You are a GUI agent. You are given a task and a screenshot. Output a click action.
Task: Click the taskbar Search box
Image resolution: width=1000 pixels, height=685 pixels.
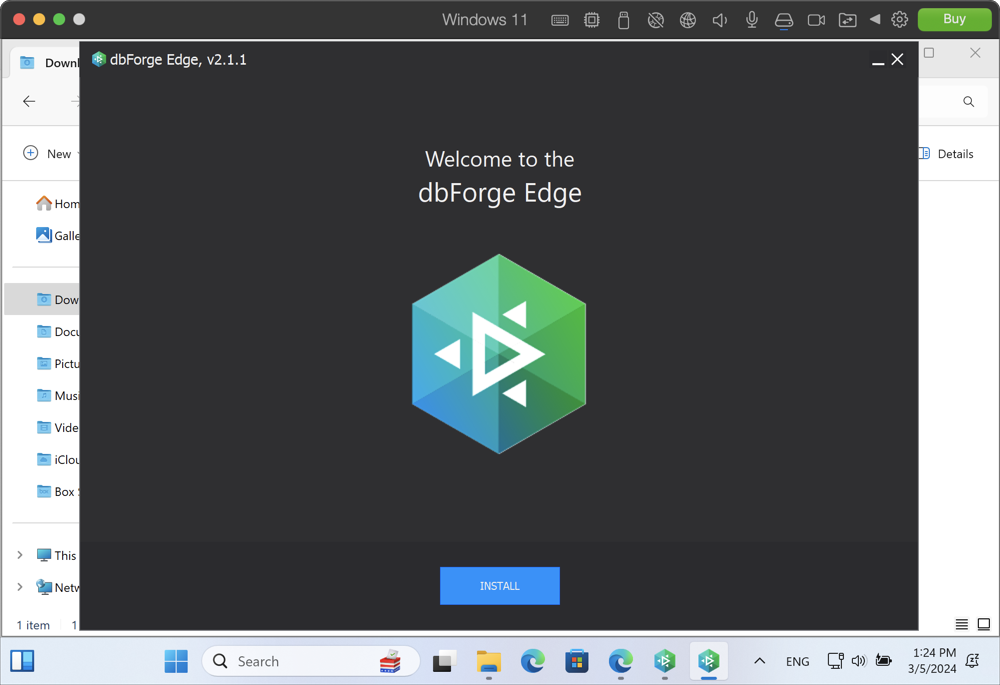pos(311,661)
